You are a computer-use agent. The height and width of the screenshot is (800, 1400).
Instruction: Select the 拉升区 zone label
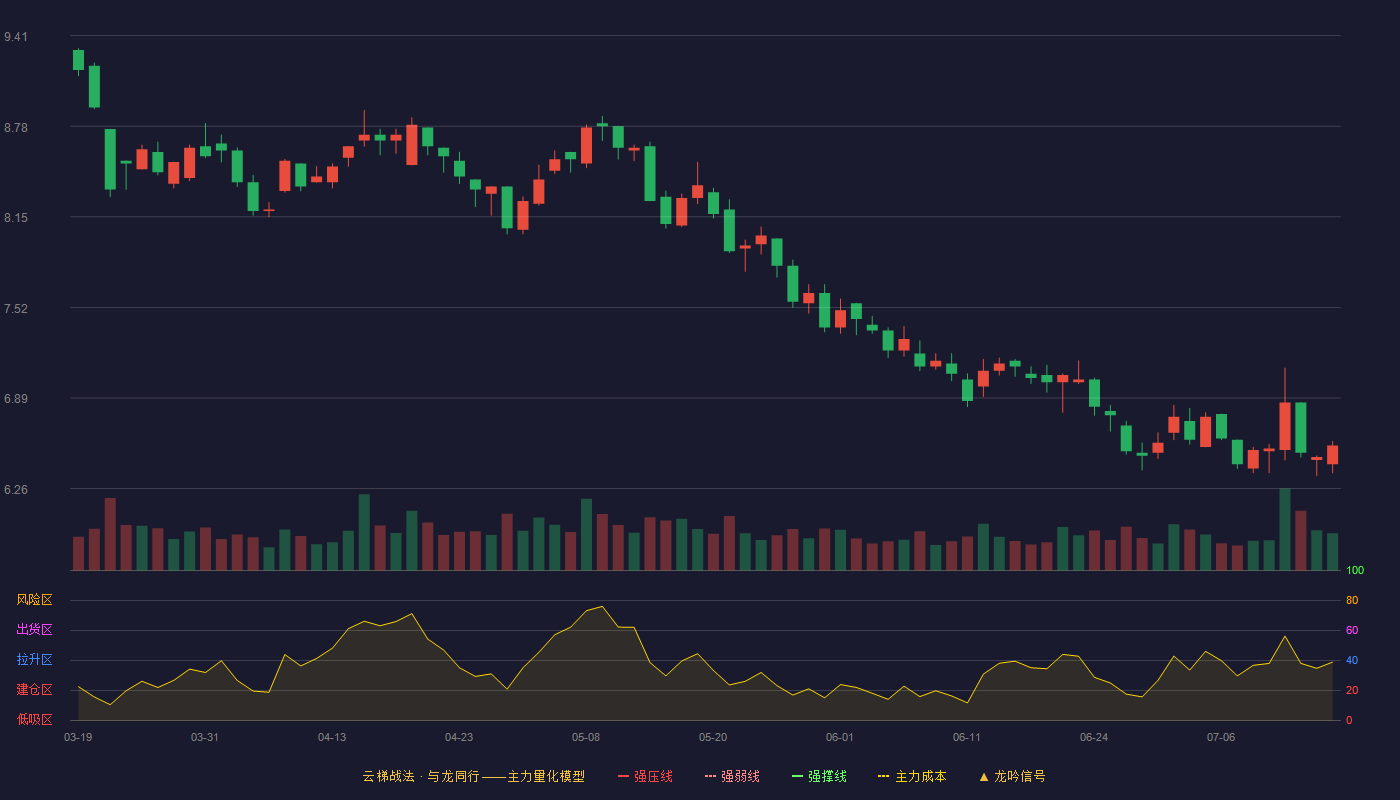pos(34,660)
